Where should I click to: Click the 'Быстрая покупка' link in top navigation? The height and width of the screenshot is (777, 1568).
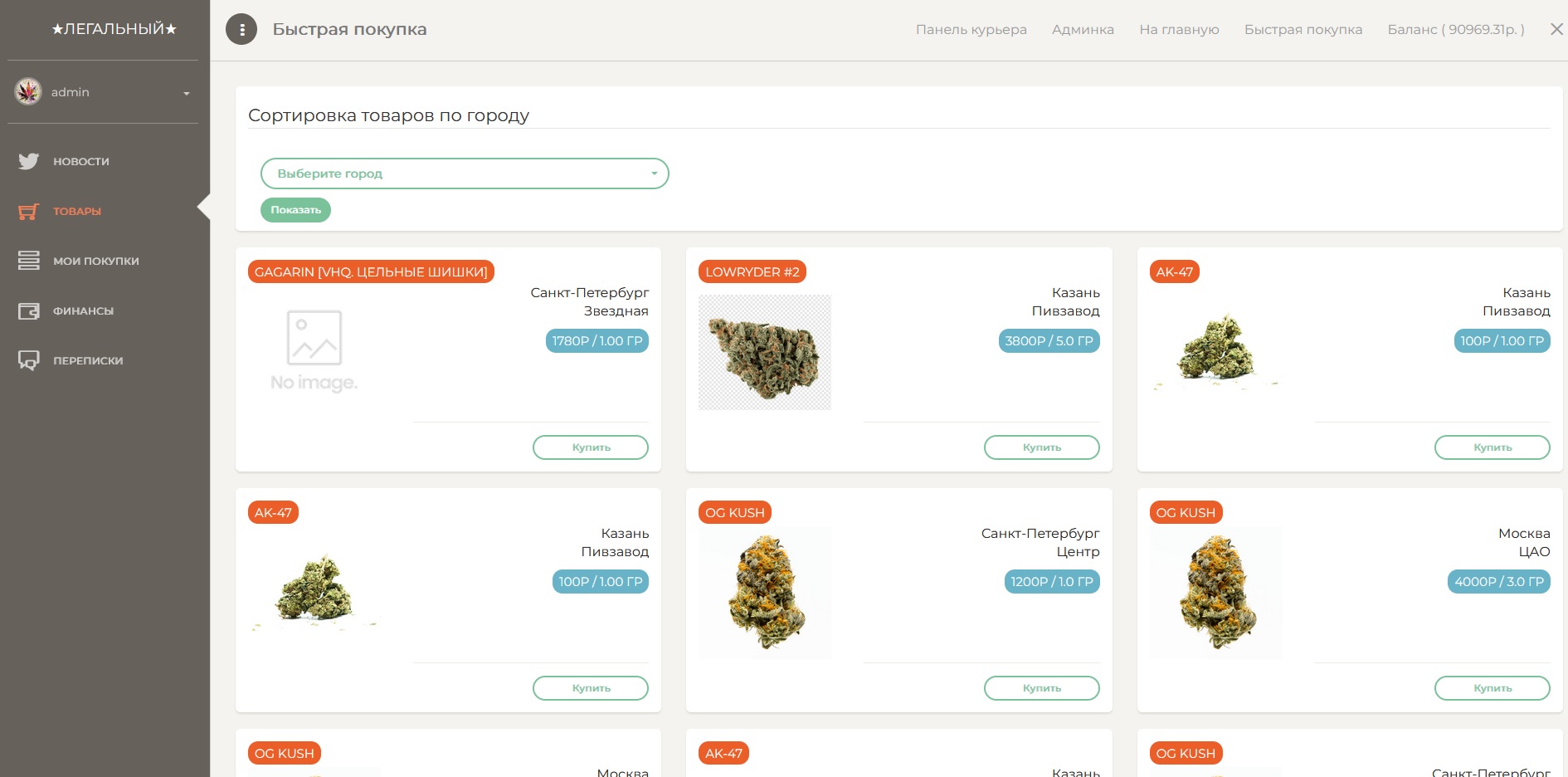1303,30
